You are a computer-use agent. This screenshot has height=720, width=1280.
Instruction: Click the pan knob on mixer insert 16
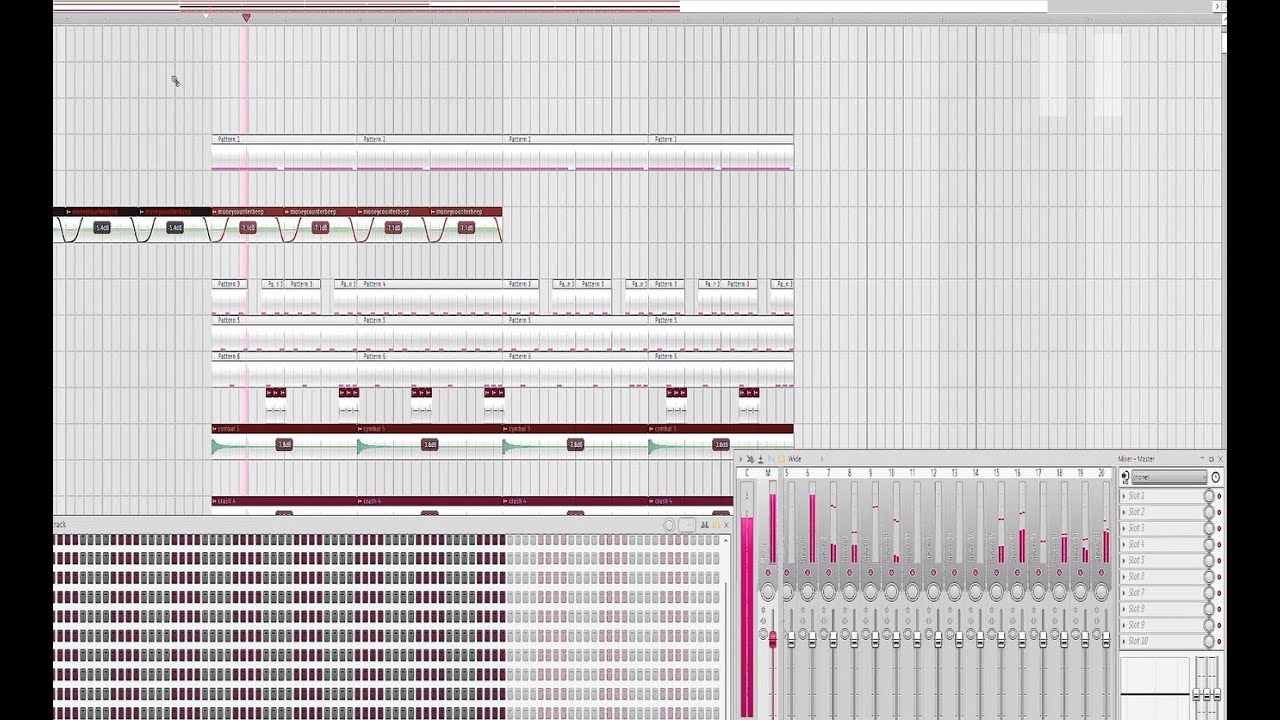1017,593
